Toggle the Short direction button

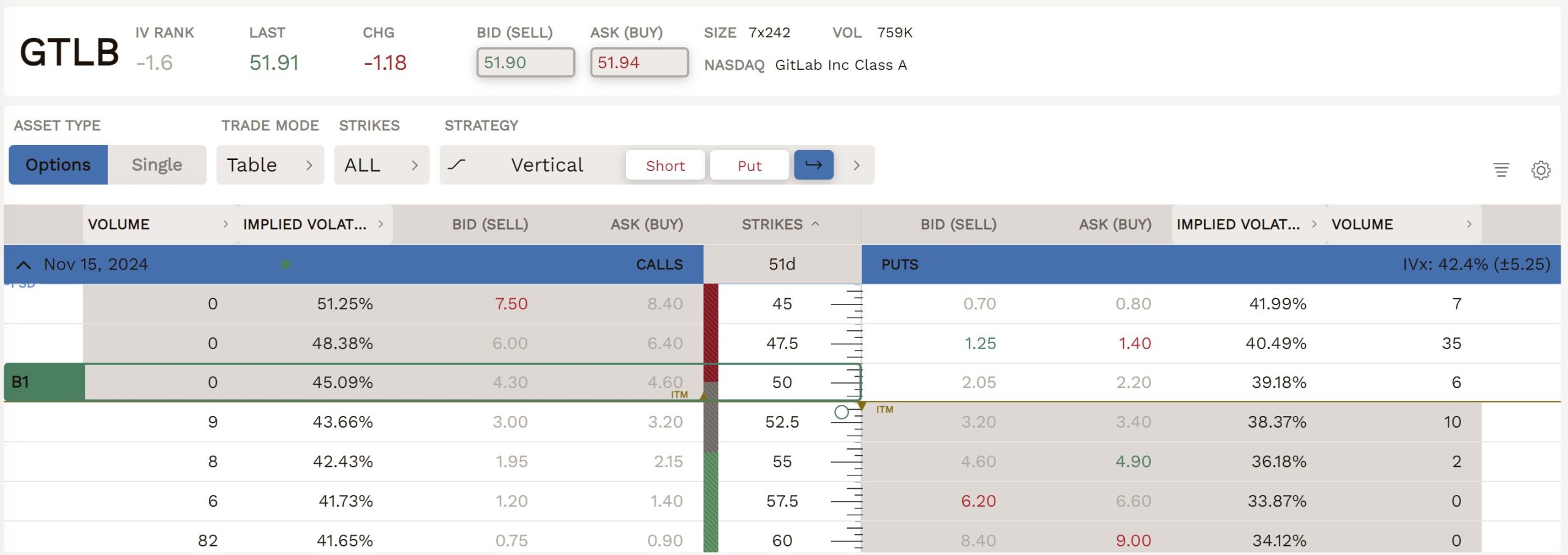pyautogui.click(x=665, y=165)
